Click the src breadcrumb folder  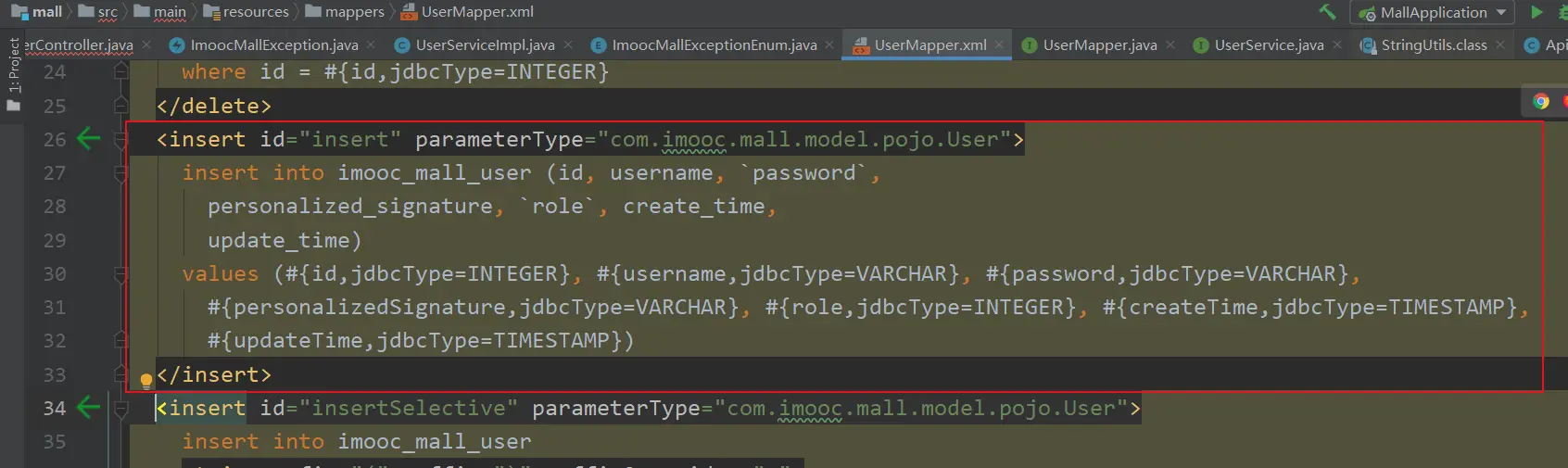pyautogui.click(x=98, y=12)
